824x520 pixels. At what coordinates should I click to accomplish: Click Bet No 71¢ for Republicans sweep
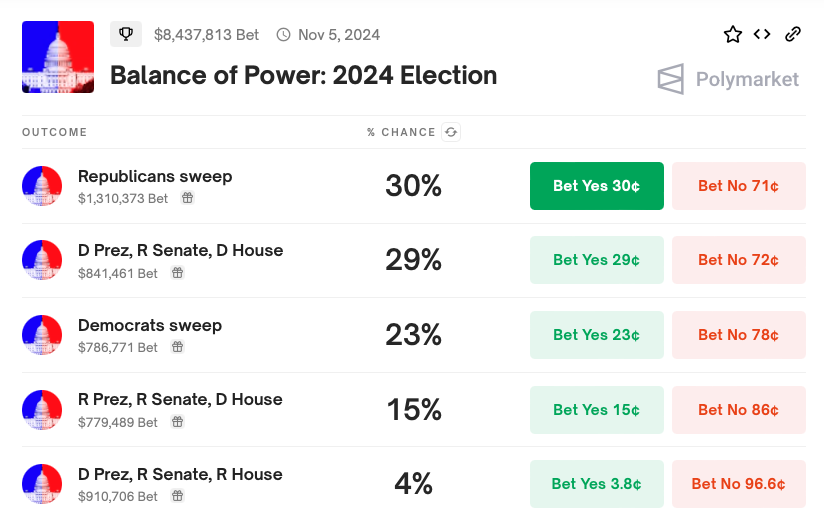coord(738,186)
